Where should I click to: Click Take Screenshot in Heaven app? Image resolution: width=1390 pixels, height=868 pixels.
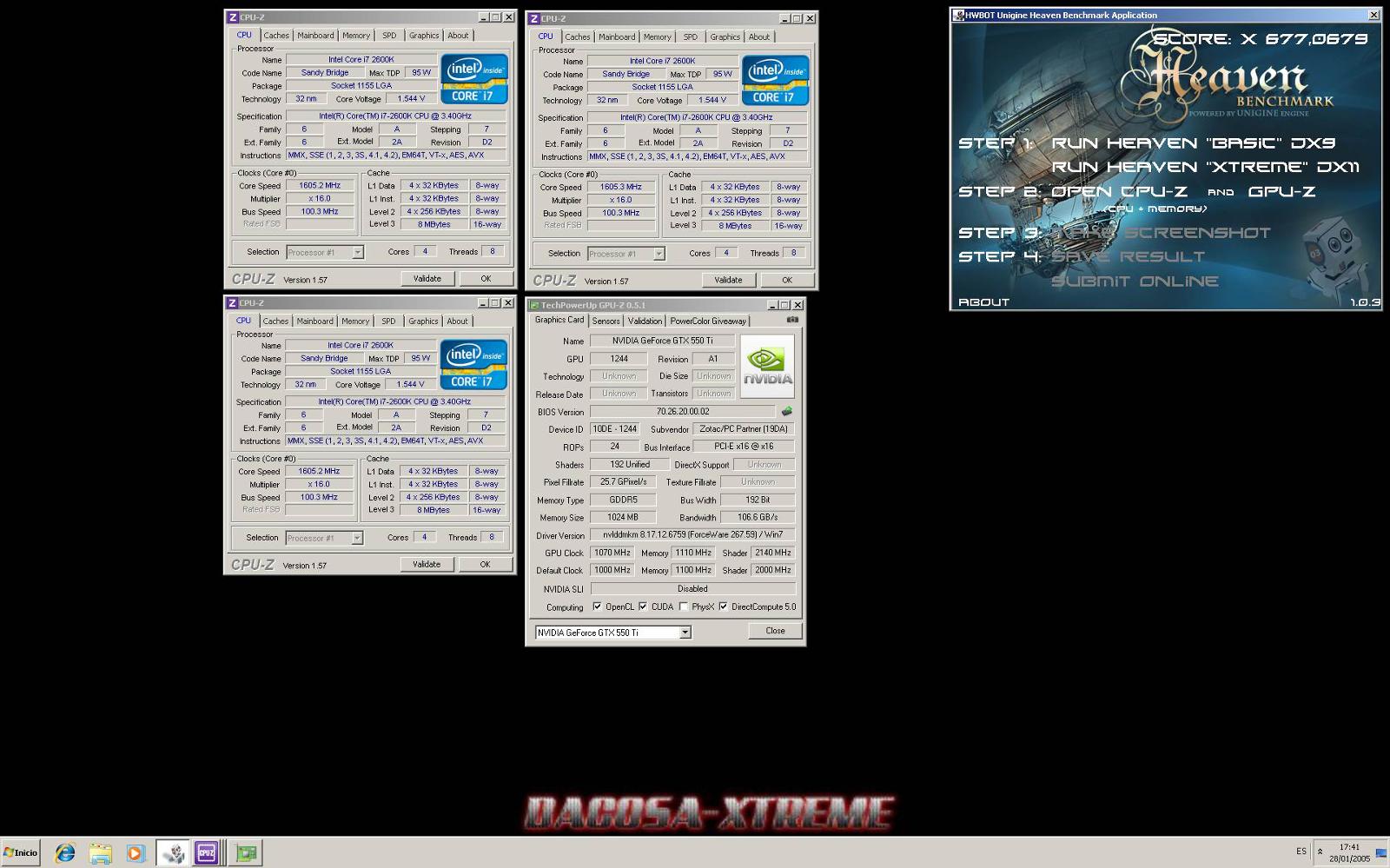pyautogui.click(x=1161, y=233)
